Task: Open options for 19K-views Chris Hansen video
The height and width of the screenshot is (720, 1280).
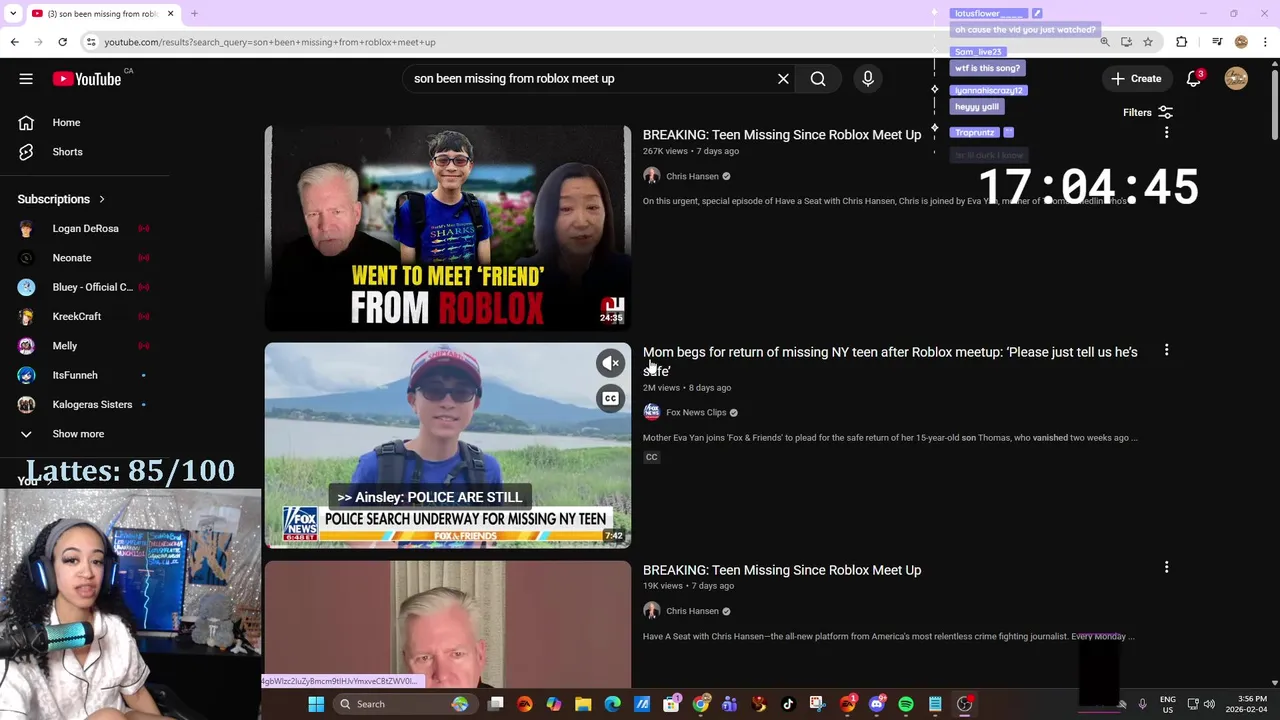Action: tap(1166, 567)
